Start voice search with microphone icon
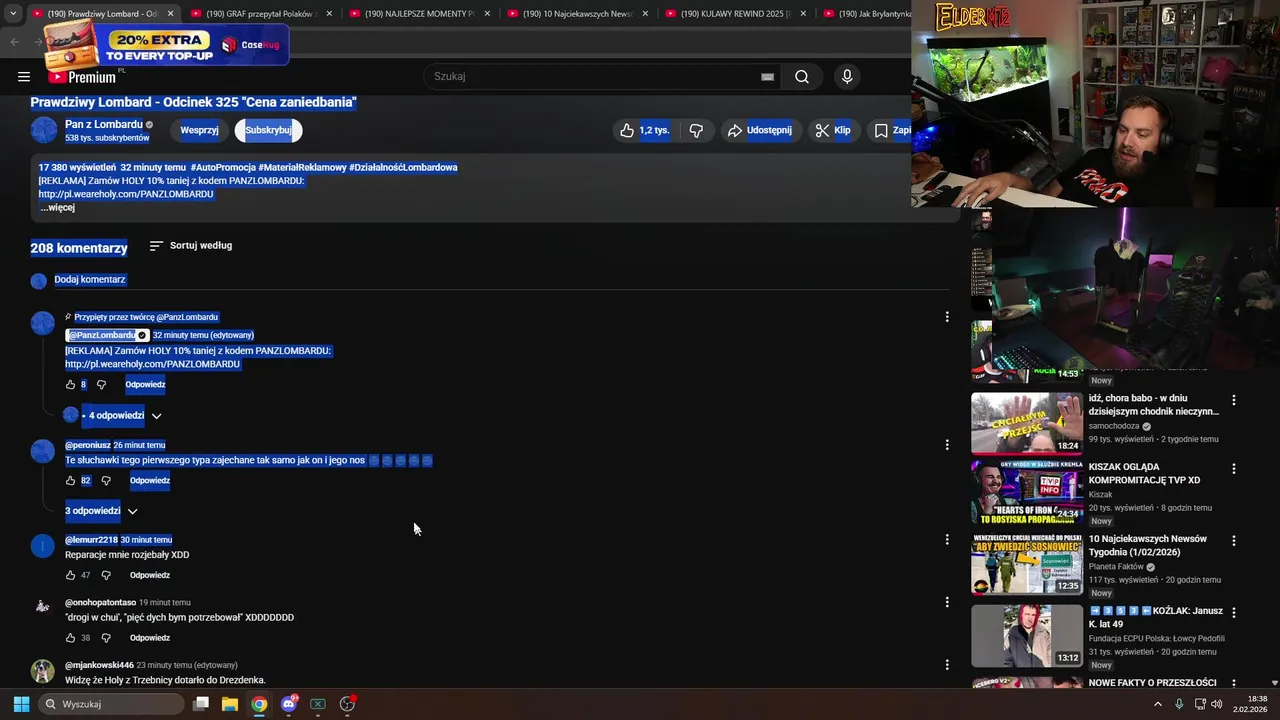The height and width of the screenshot is (720, 1280). point(847,76)
